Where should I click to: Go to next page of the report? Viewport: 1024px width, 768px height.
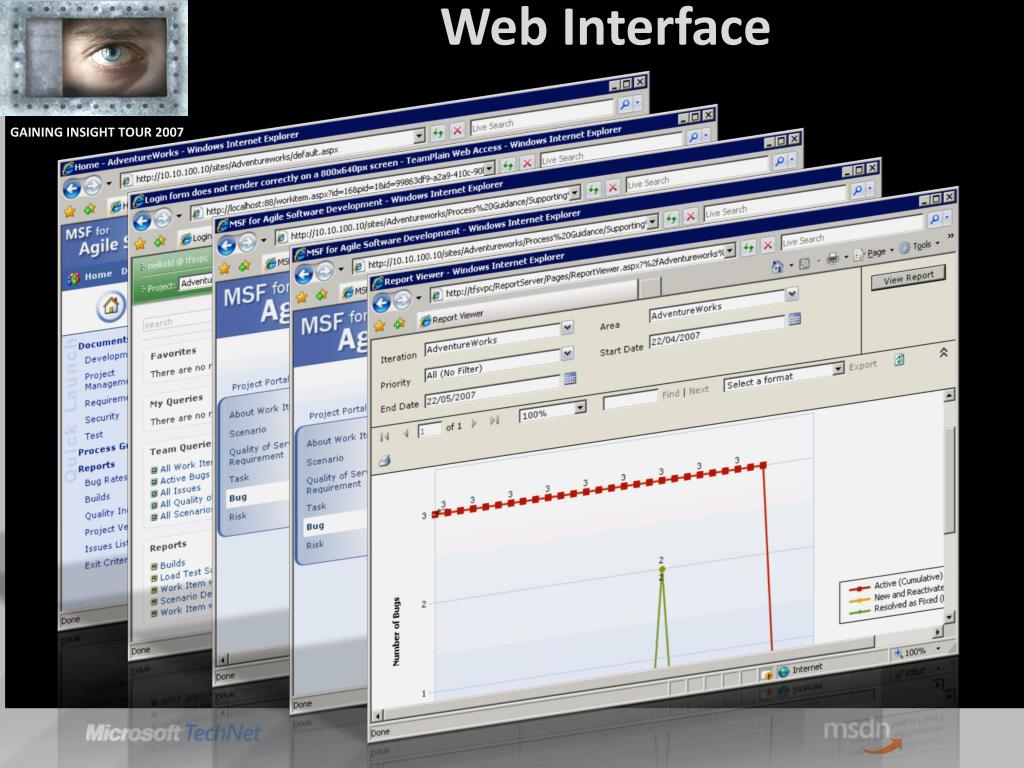click(473, 424)
